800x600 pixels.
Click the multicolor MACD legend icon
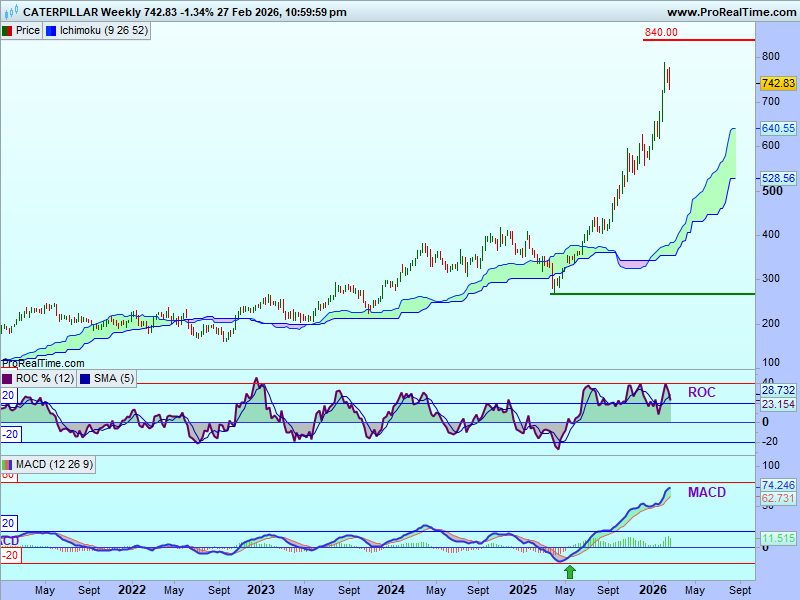[7, 465]
